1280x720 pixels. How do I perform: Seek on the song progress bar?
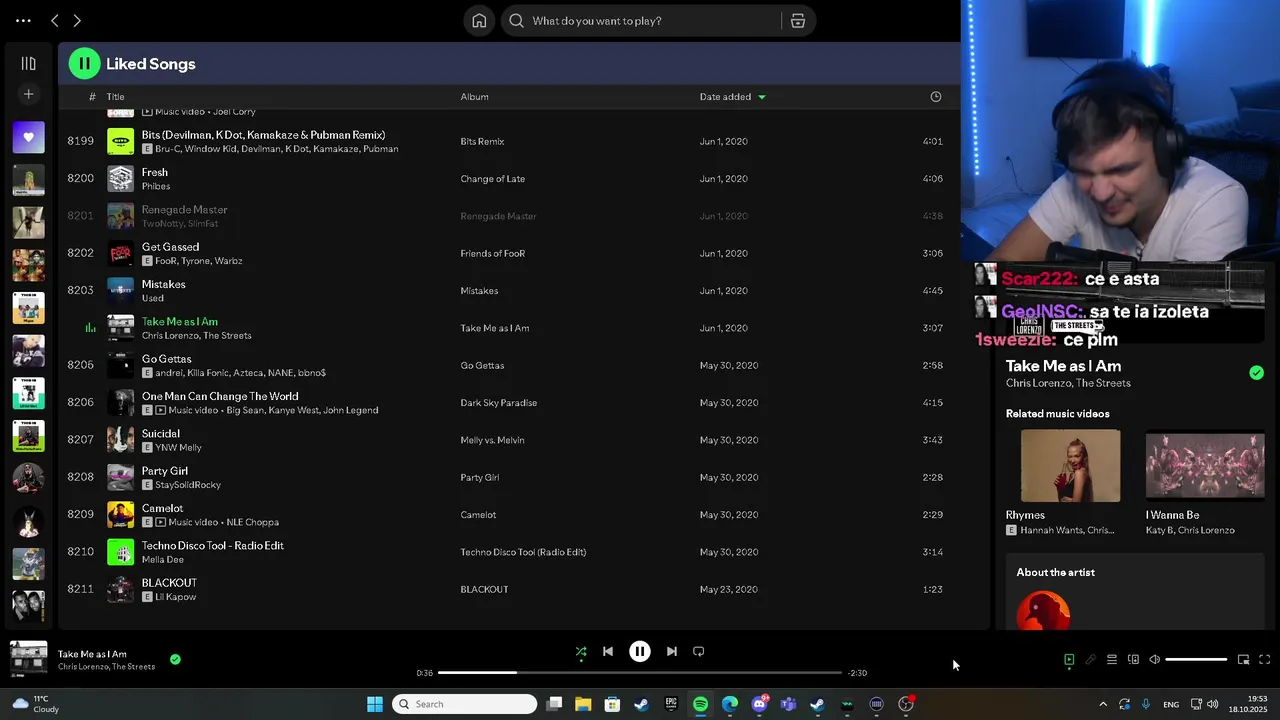pyautogui.click(x=640, y=673)
